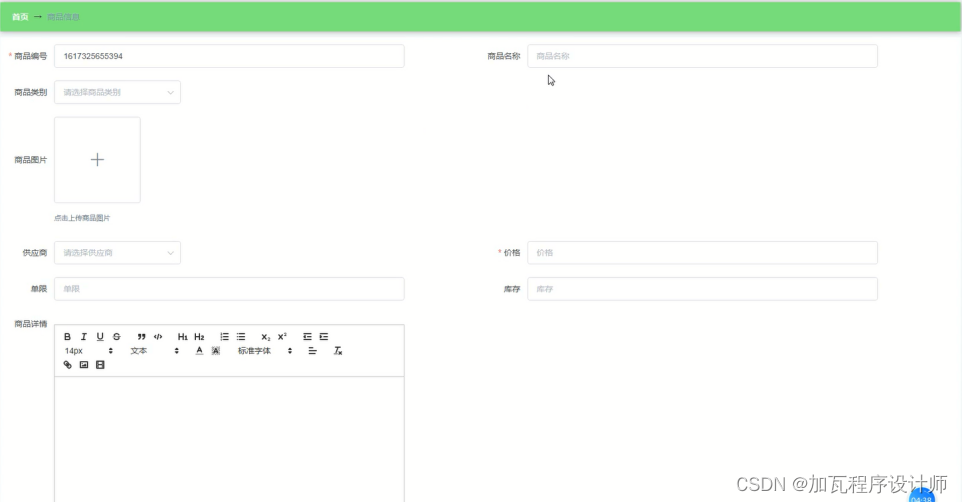Viewport: 963px width, 503px height.
Task: Focus the 库存 input field
Action: coord(702,289)
